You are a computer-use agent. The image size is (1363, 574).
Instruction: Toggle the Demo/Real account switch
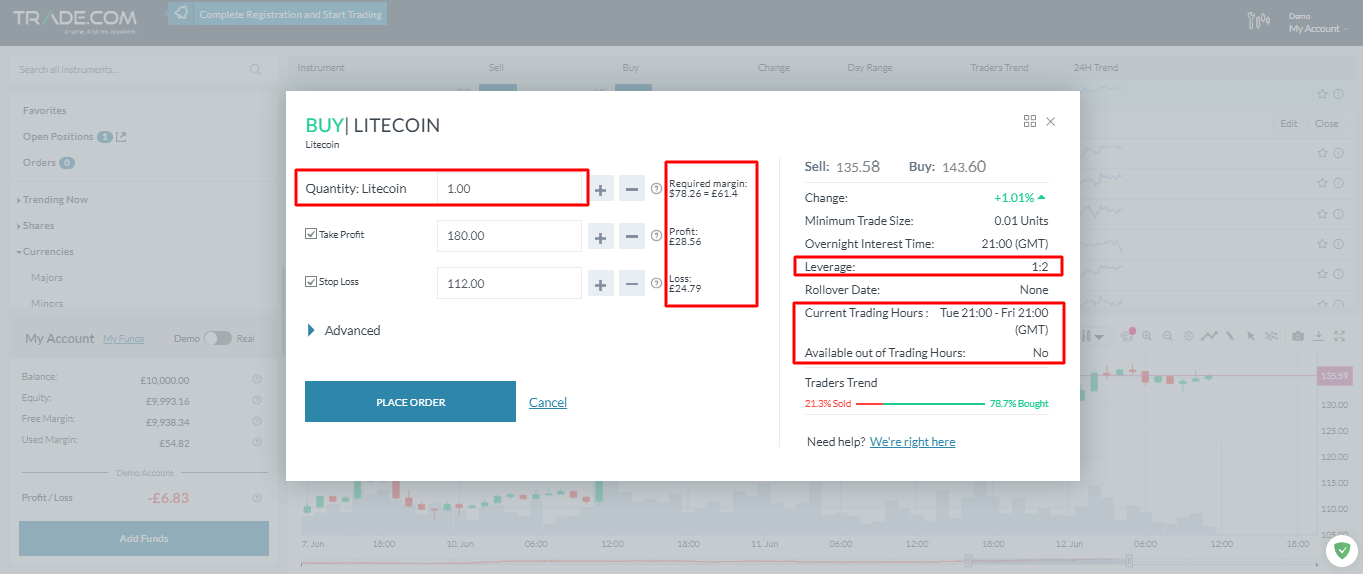pyautogui.click(x=217, y=338)
